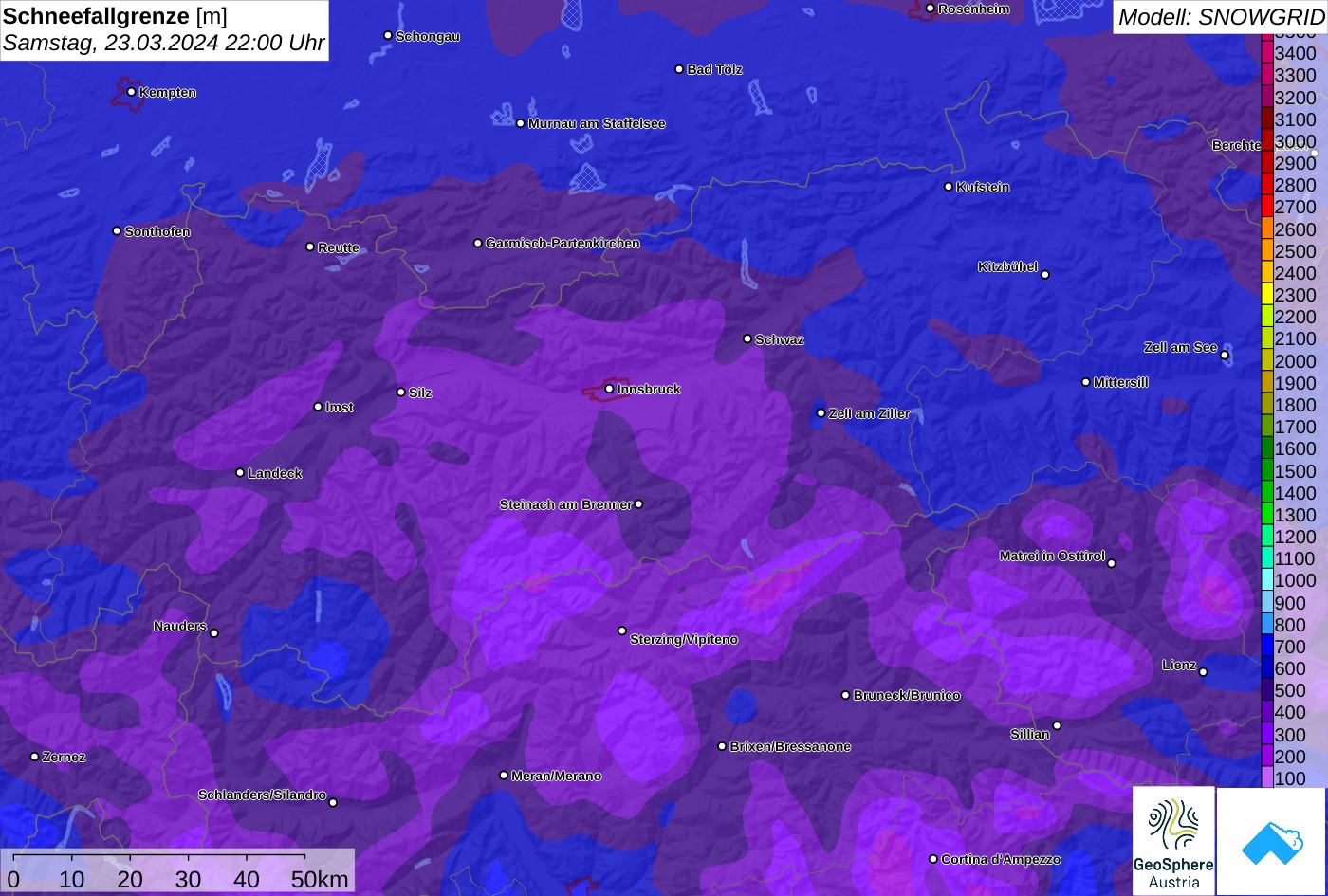1328x896 pixels.
Task: Click the Matrei in Osttirol label
Action: tap(1052, 557)
